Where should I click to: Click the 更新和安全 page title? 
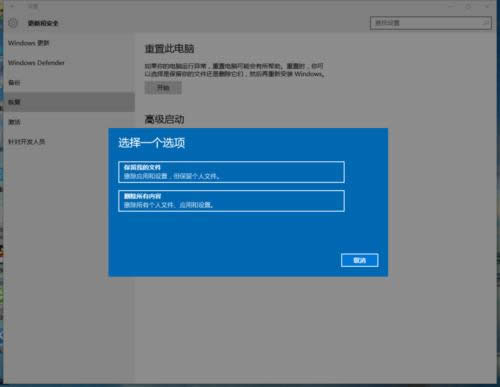pyautogui.click(x=43, y=23)
